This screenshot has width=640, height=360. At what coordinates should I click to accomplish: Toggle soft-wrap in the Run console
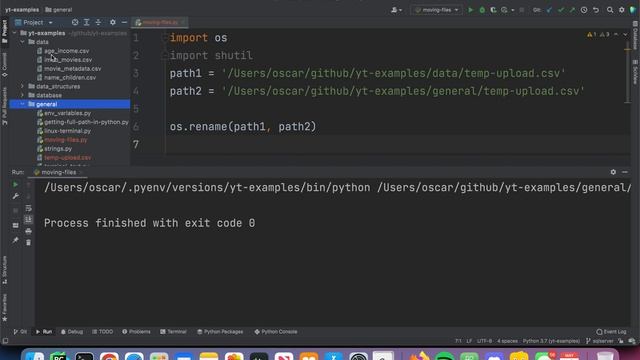tap(28, 209)
